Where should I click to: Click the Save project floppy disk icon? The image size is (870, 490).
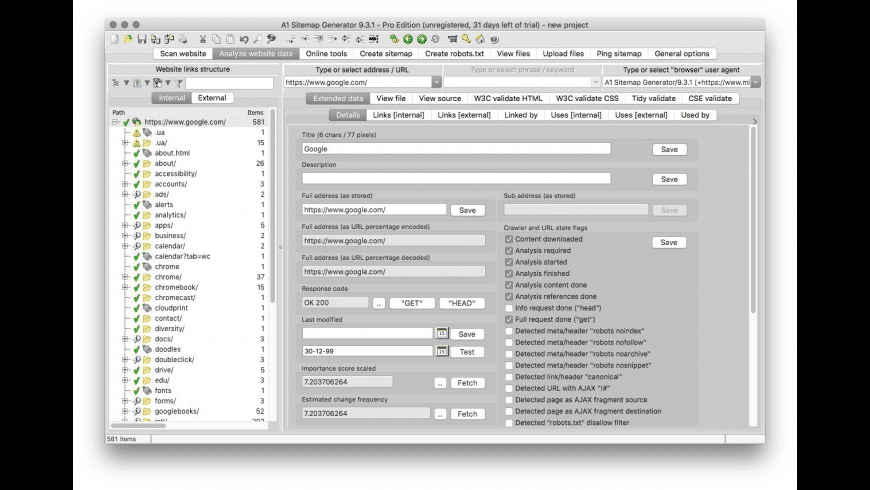141,39
